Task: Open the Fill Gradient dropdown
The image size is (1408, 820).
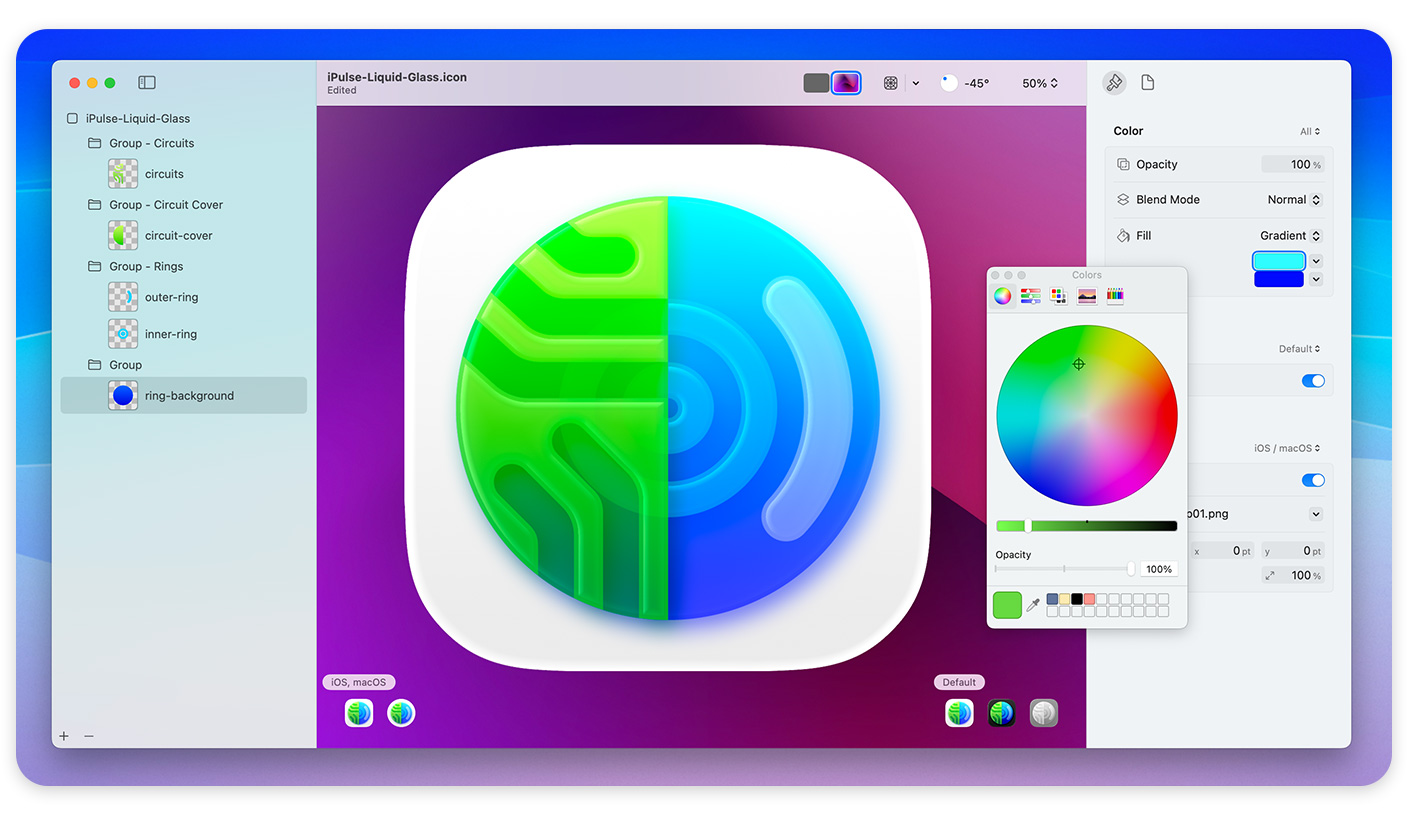Action: click(1290, 236)
